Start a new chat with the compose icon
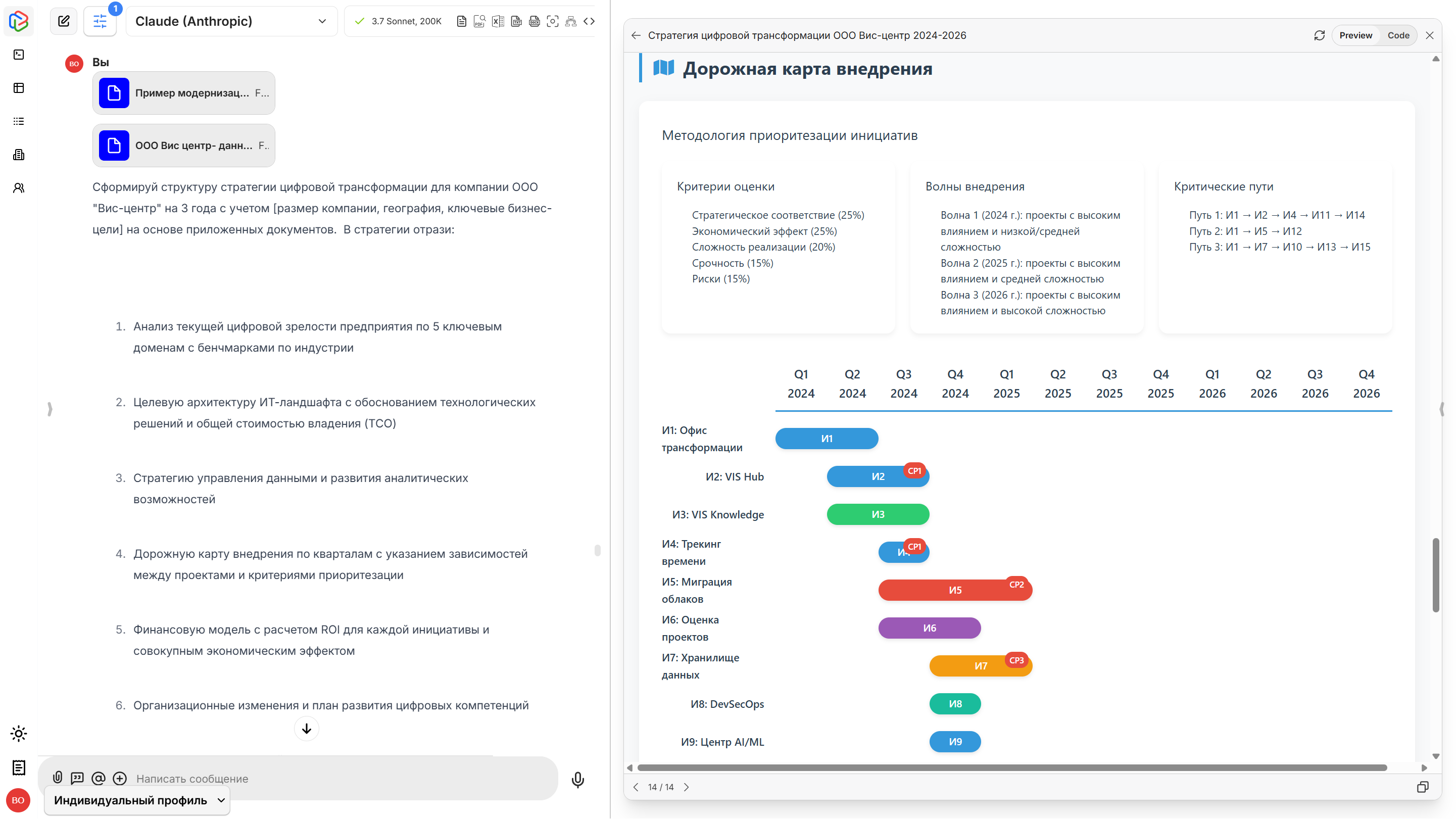The height and width of the screenshot is (819, 1456). pos(64,21)
